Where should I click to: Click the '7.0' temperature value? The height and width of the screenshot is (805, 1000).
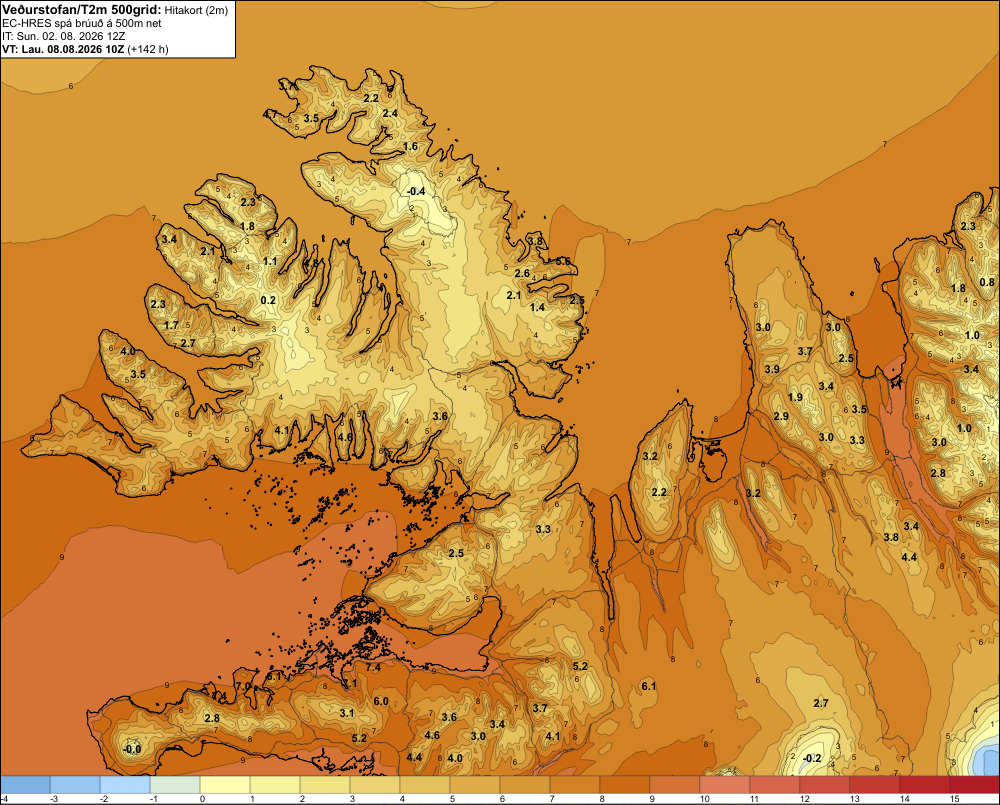[x=244, y=686]
